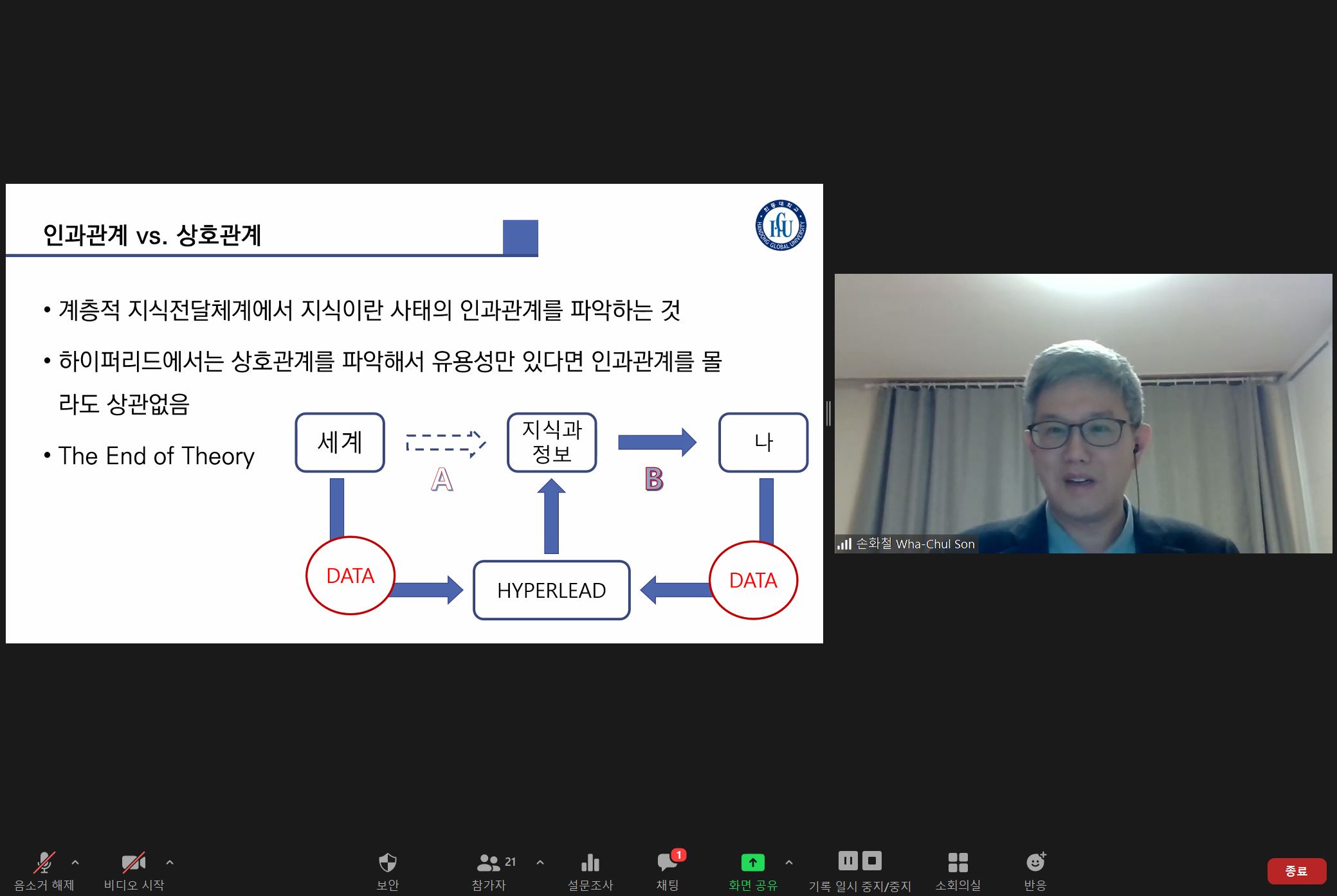Expand audio options chevron beside microphone
This screenshot has width=1337, height=896.
[x=75, y=863]
